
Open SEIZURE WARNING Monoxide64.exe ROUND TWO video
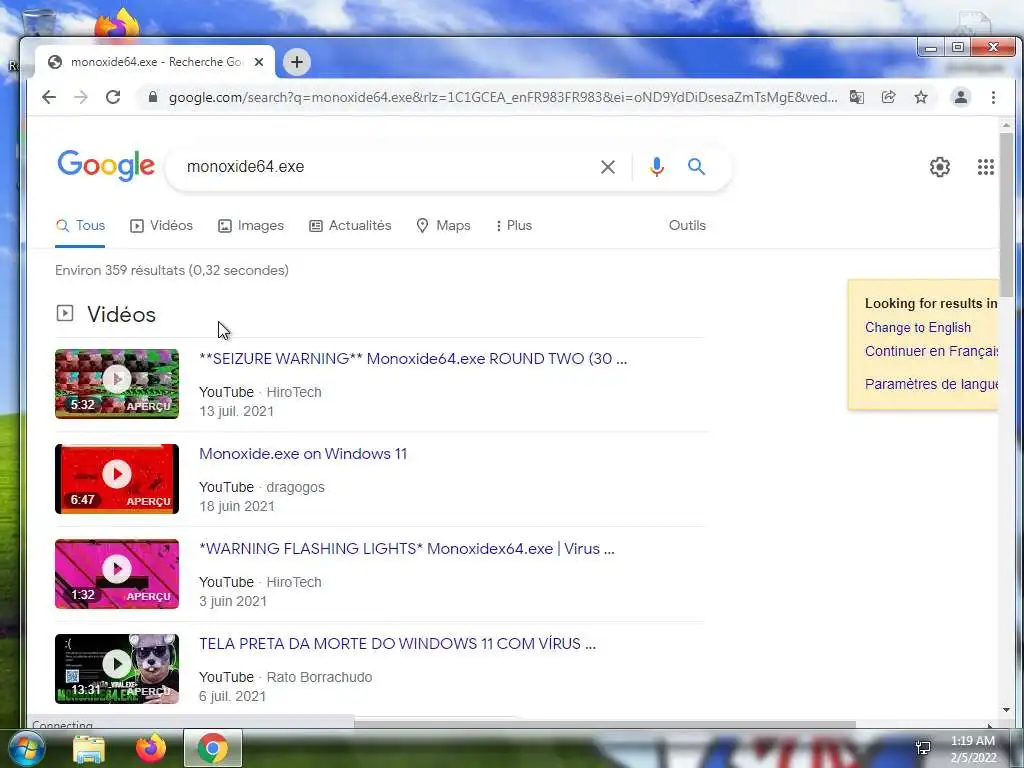pyautogui.click(x=413, y=359)
